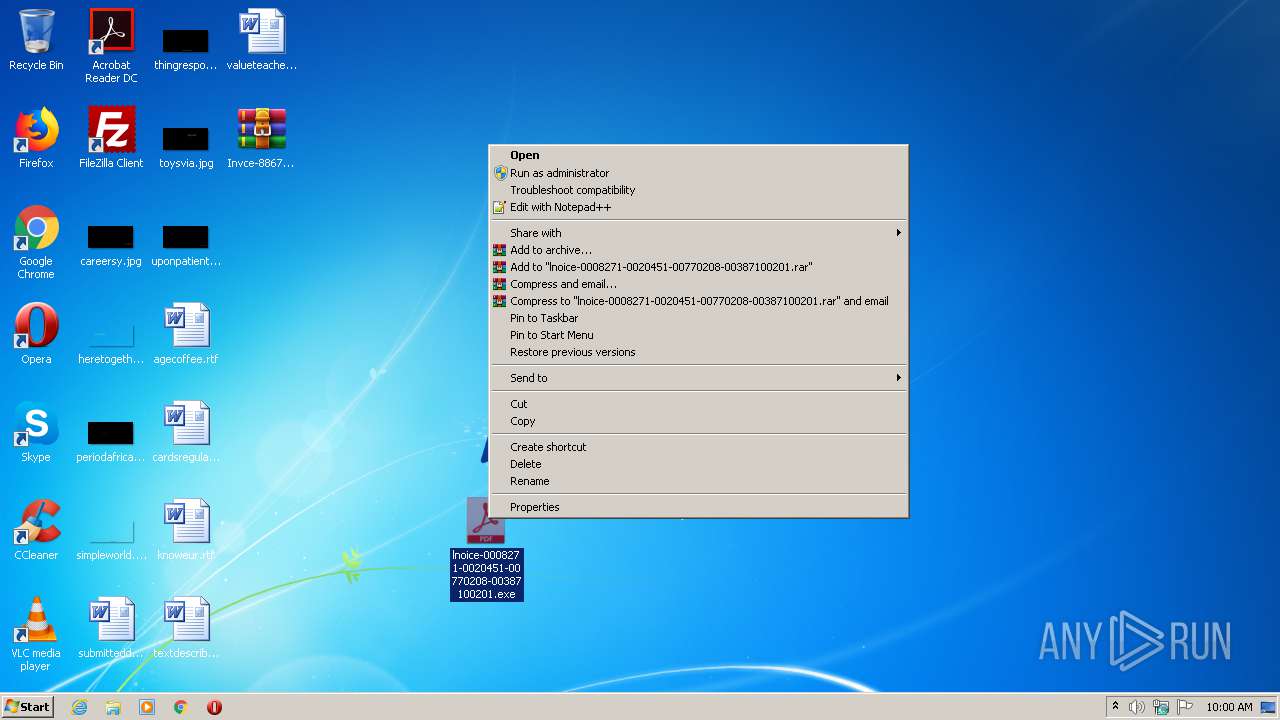
Task: Select careersy.jpg file icon
Action: 111,246
